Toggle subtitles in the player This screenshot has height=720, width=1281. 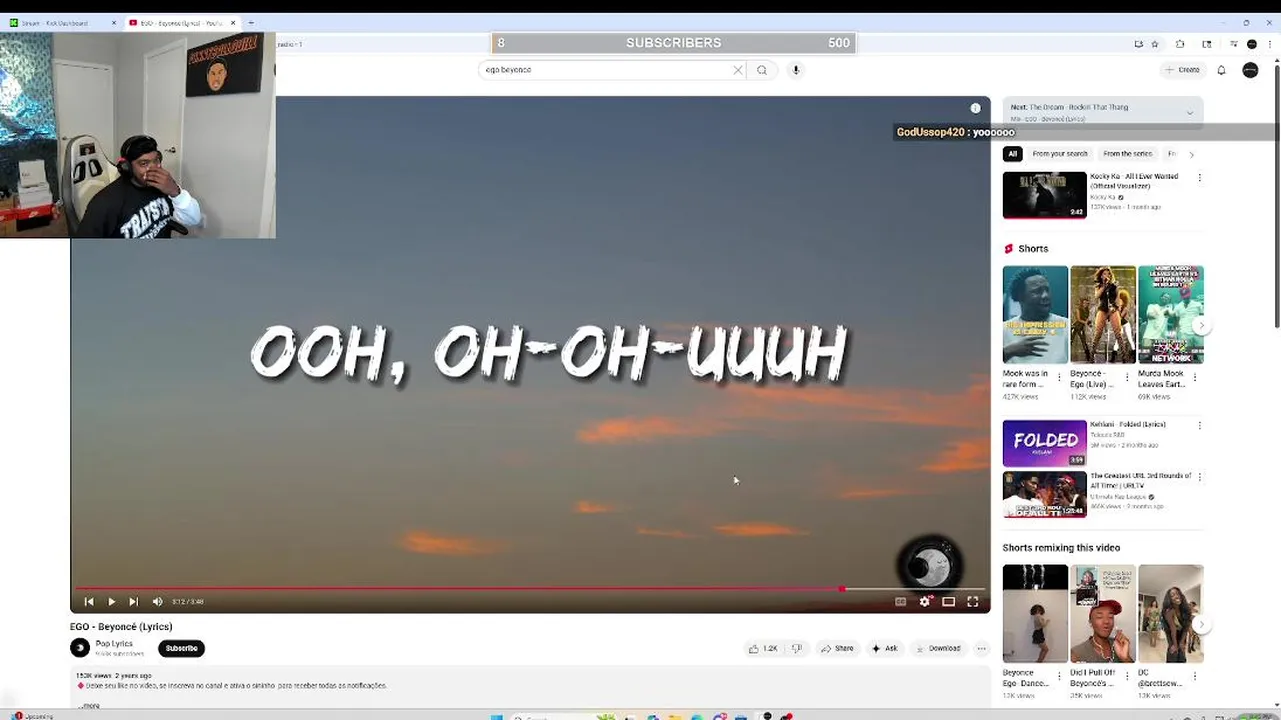pos(900,602)
